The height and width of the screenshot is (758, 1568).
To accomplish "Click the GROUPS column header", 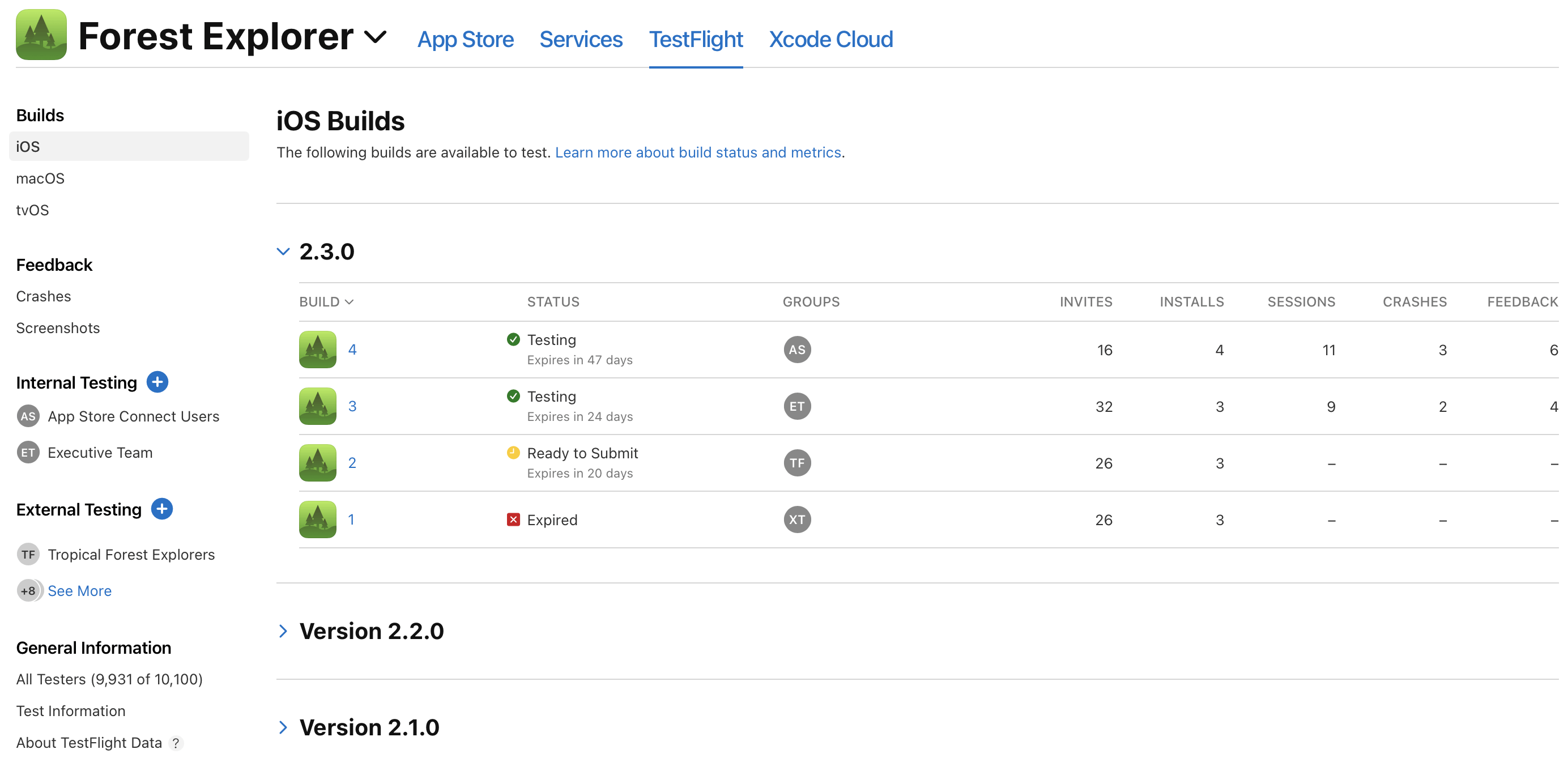I will tap(811, 302).
